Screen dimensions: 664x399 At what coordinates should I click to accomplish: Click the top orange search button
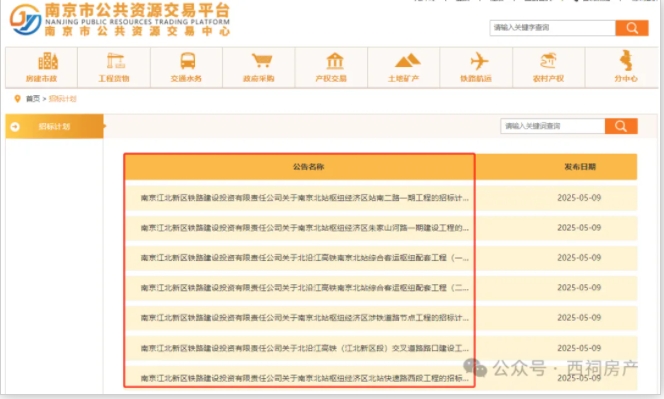(x=632, y=28)
